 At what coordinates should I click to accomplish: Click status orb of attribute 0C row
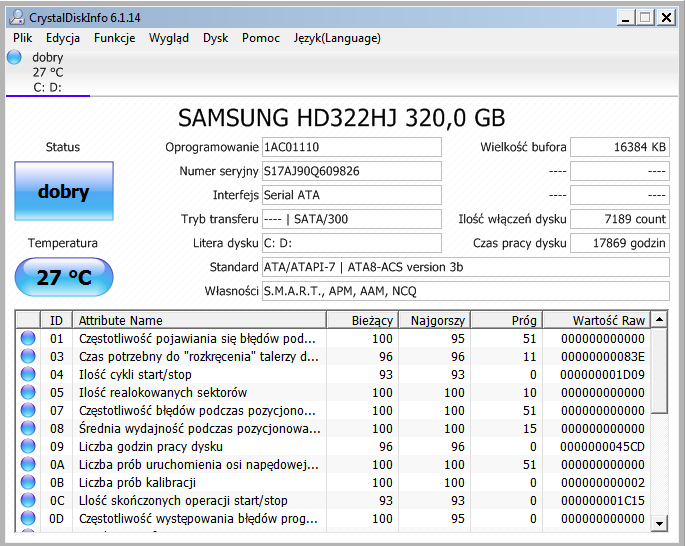click(28, 501)
